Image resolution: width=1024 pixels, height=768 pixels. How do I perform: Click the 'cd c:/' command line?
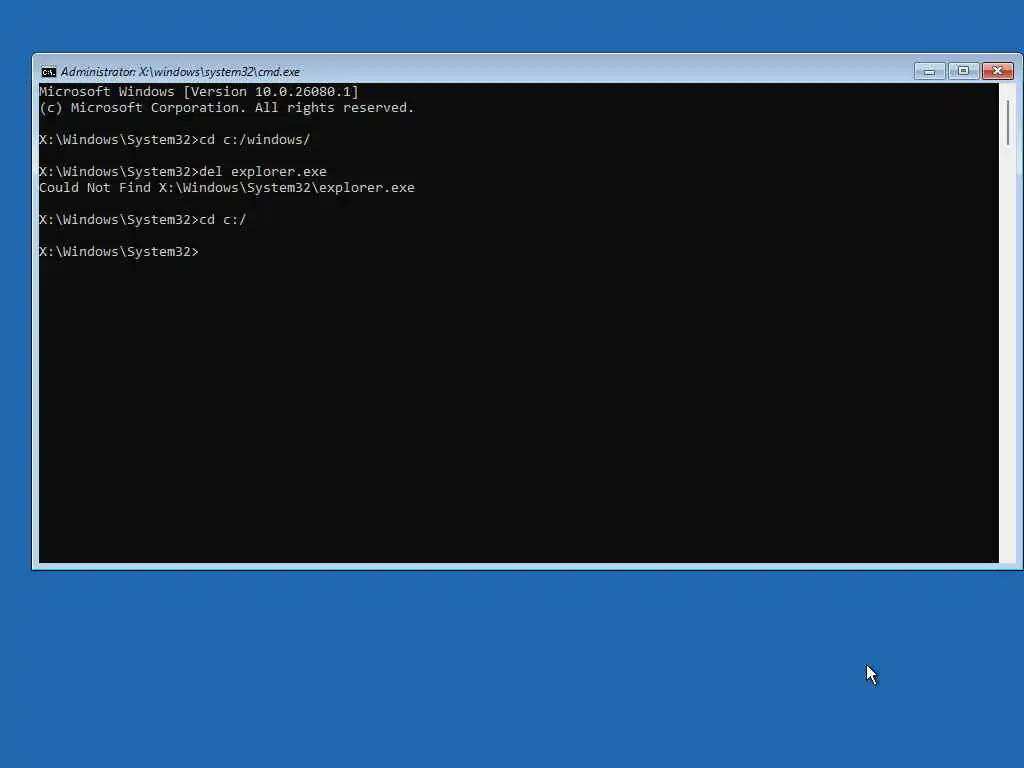(143, 220)
